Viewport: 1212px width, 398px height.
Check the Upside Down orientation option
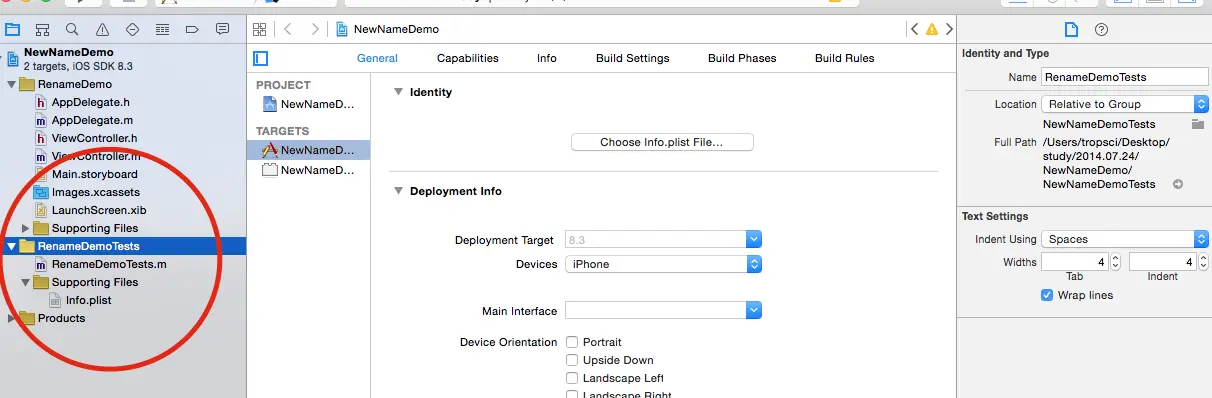point(572,360)
